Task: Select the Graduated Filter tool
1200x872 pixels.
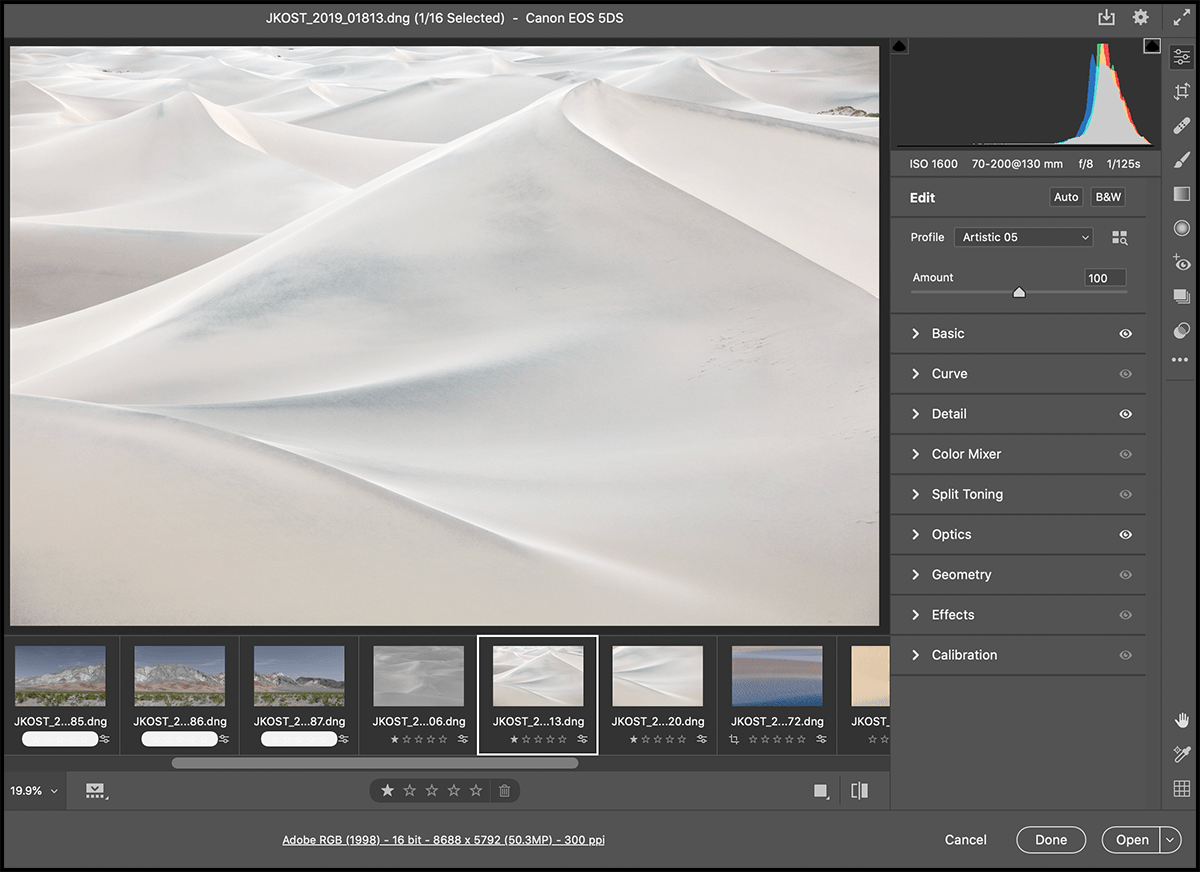Action: (1181, 194)
